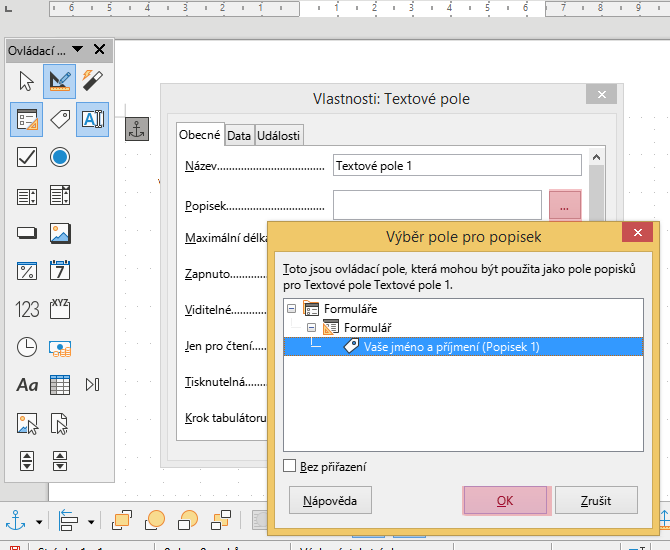
Task: Insert a Check Box control
Action: (26, 157)
